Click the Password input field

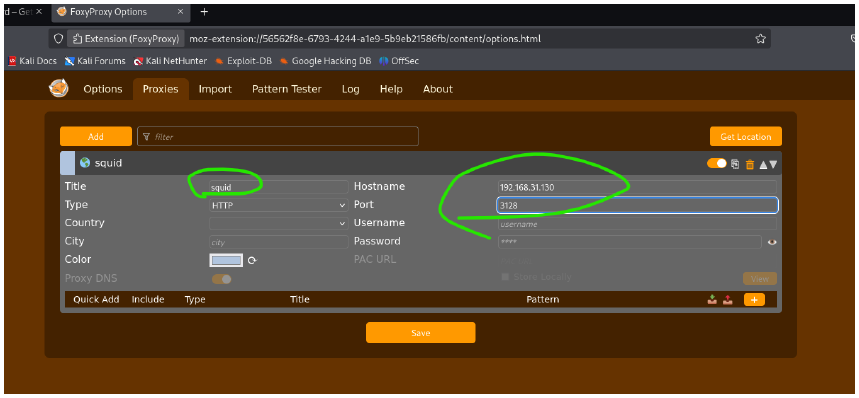tap(629, 242)
